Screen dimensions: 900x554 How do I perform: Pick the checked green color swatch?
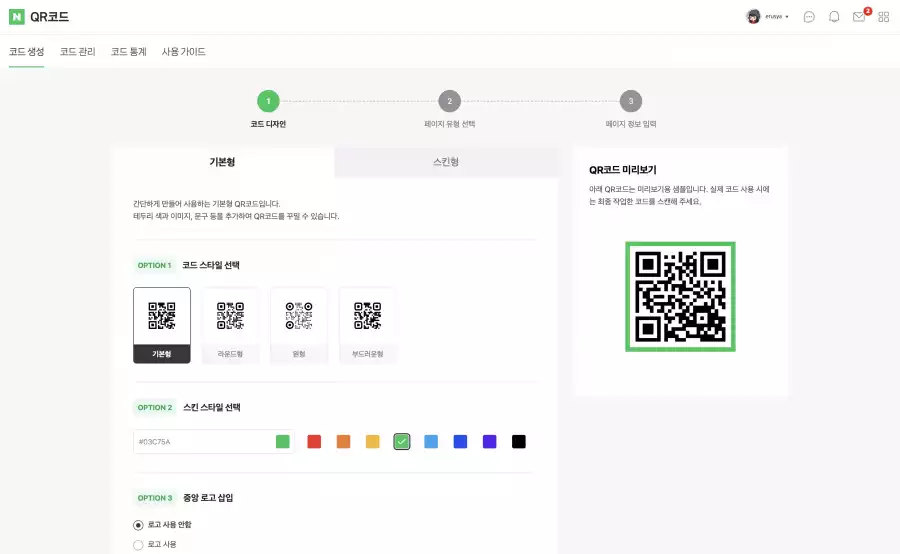point(402,441)
